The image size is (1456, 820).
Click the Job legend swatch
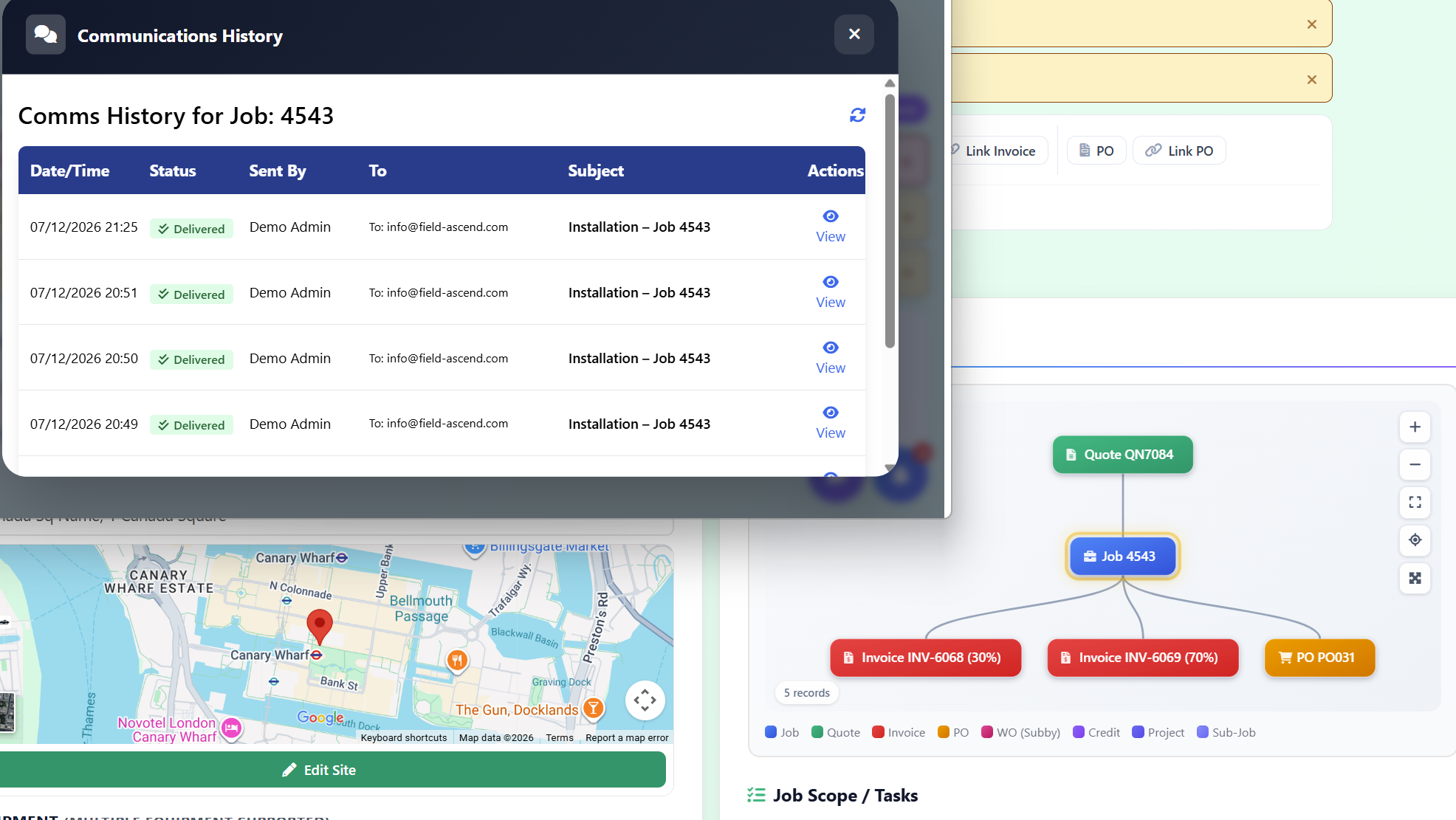(x=771, y=732)
